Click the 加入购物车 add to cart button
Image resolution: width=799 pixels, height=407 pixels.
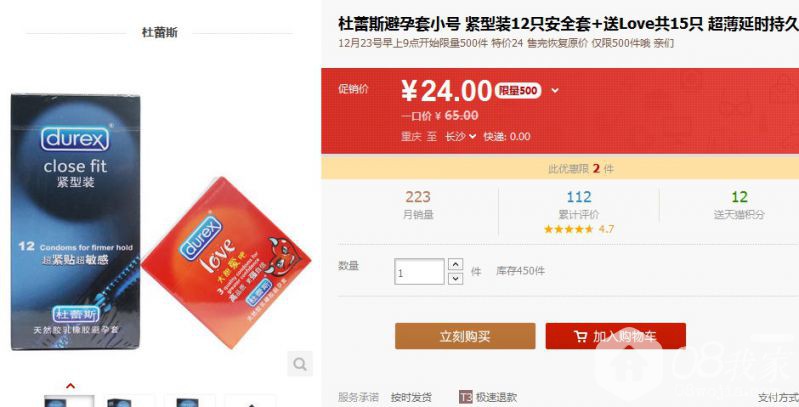616,336
